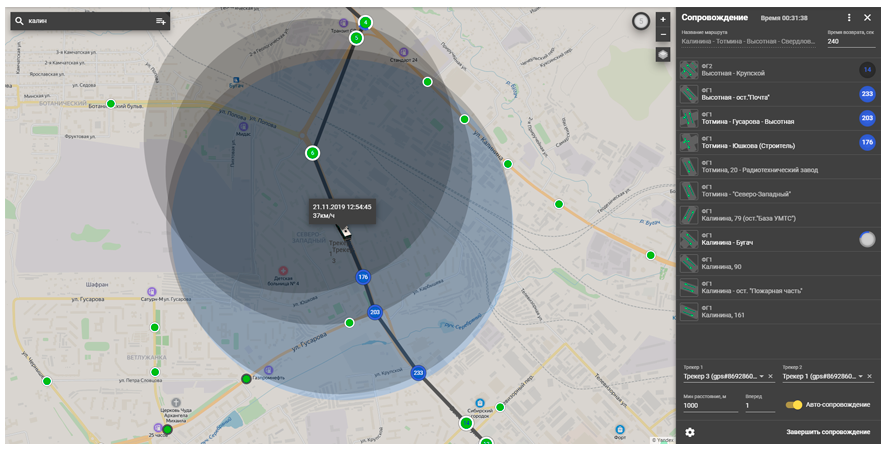Click blue stop marker 176 on map
This screenshot has width=885, height=450.
point(363,277)
